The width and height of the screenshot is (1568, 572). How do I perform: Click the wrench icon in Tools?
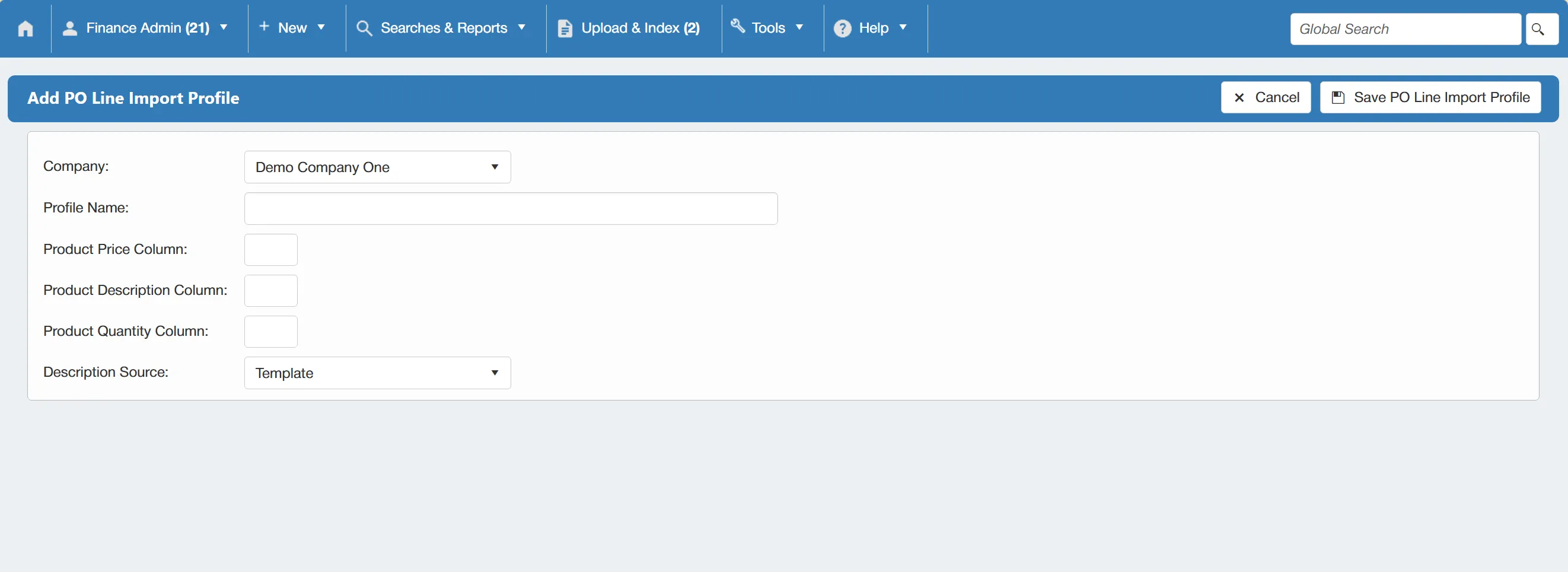pyautogui.click(x=738, y=26)
